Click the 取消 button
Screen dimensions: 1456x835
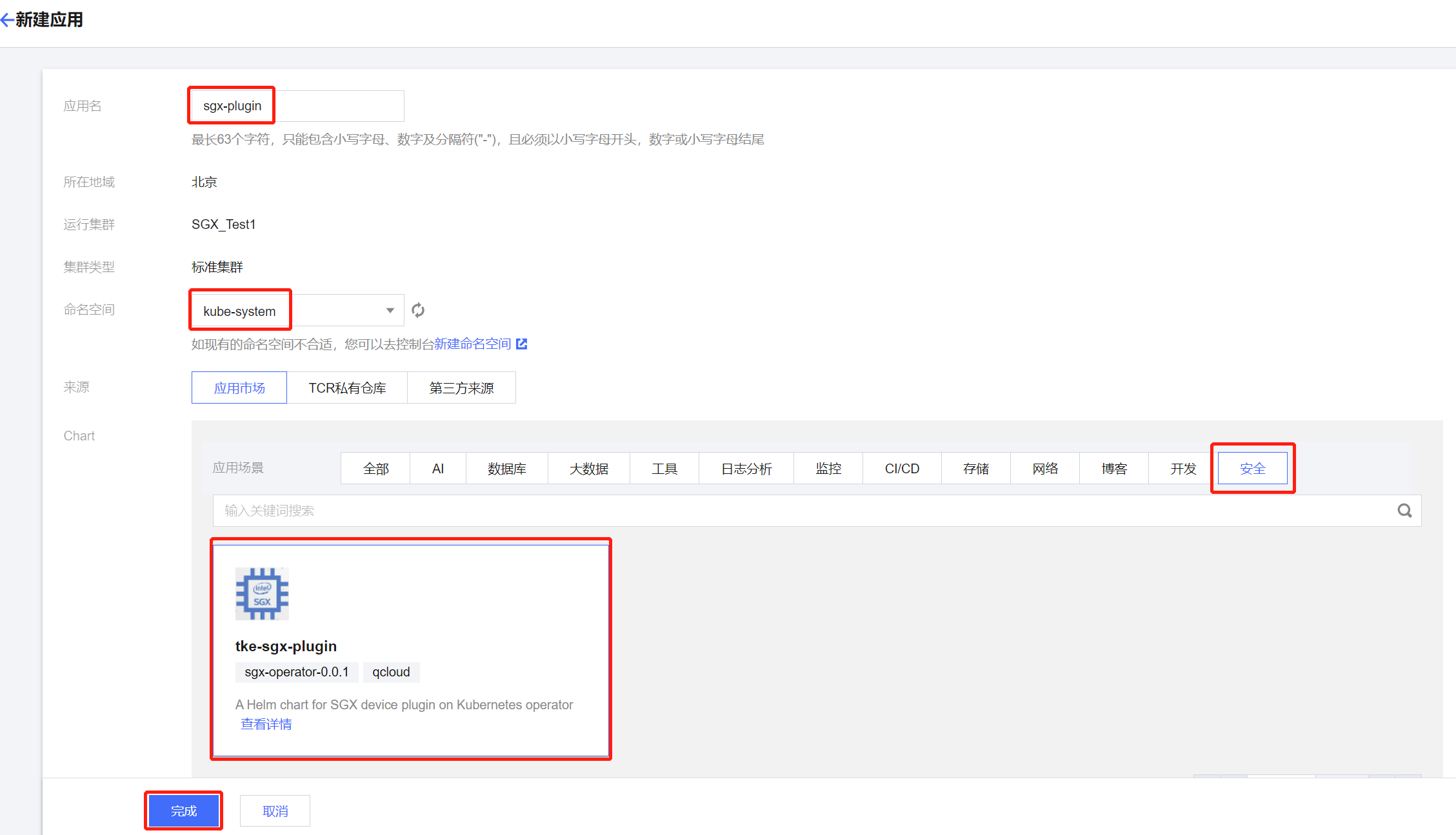pos(275,811)
